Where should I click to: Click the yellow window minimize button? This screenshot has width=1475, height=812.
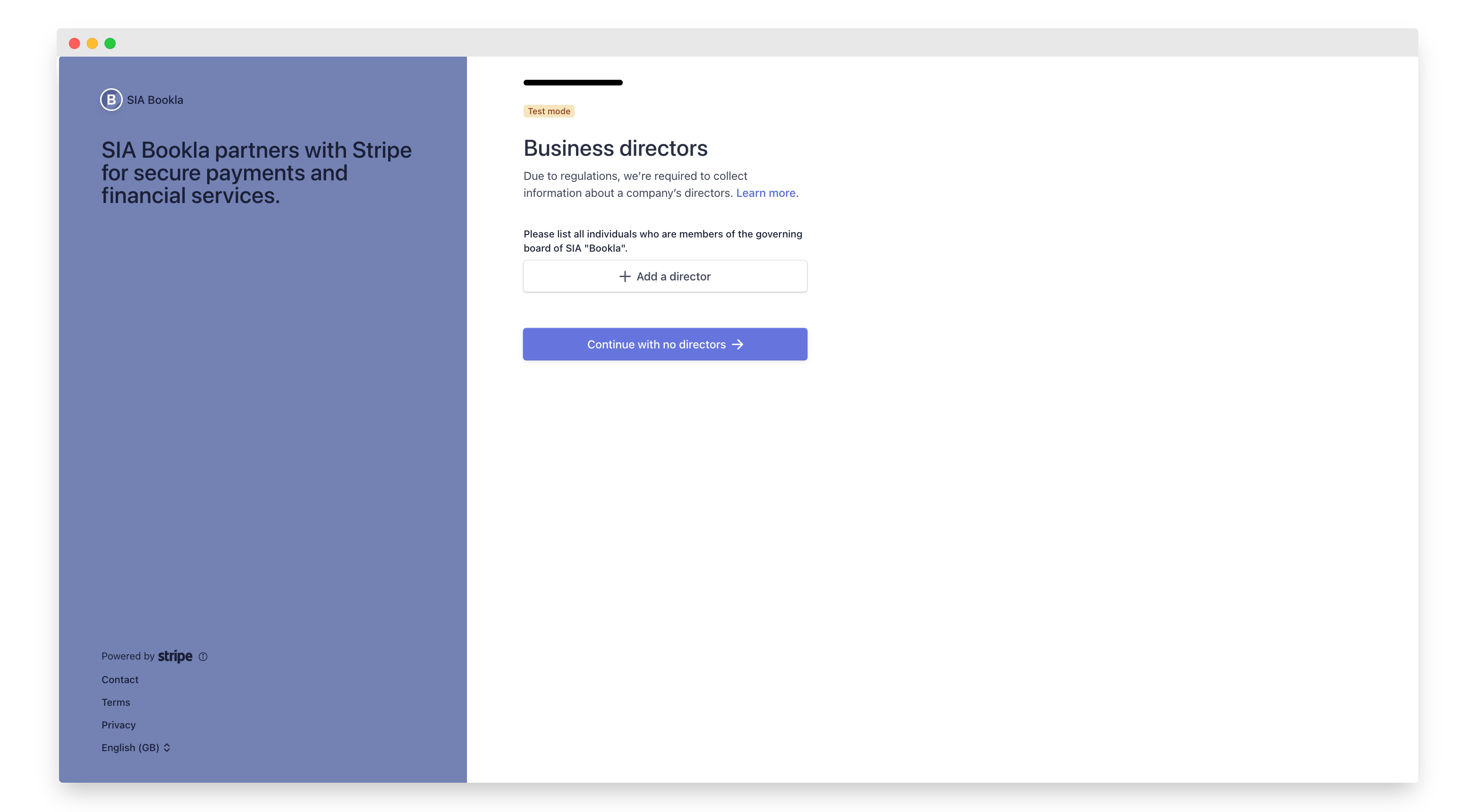click(92, 43)
